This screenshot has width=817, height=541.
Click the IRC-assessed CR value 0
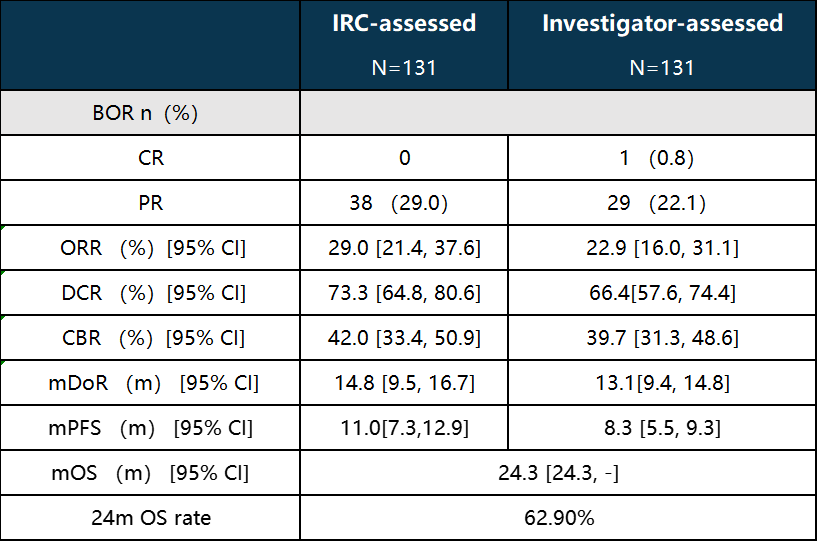tap(404, 158)
